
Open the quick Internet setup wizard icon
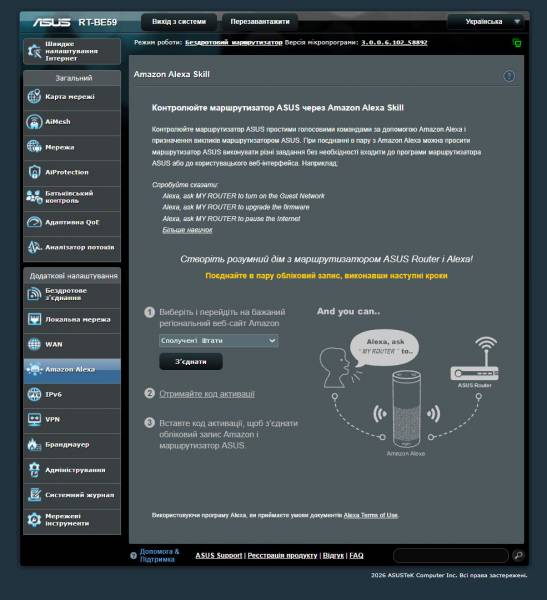tap(34, 51)
